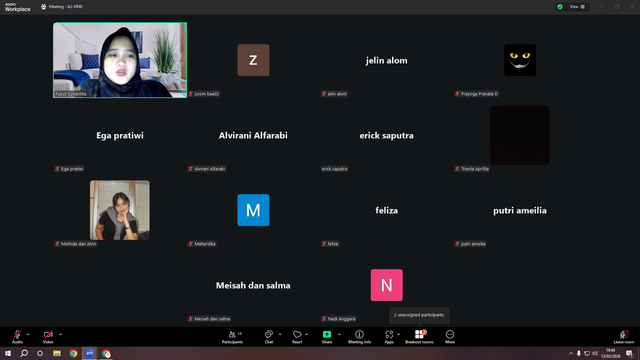Open the More options menu
Image resolution: width=640 pixels, height=360 pixels.
(450, 337)
